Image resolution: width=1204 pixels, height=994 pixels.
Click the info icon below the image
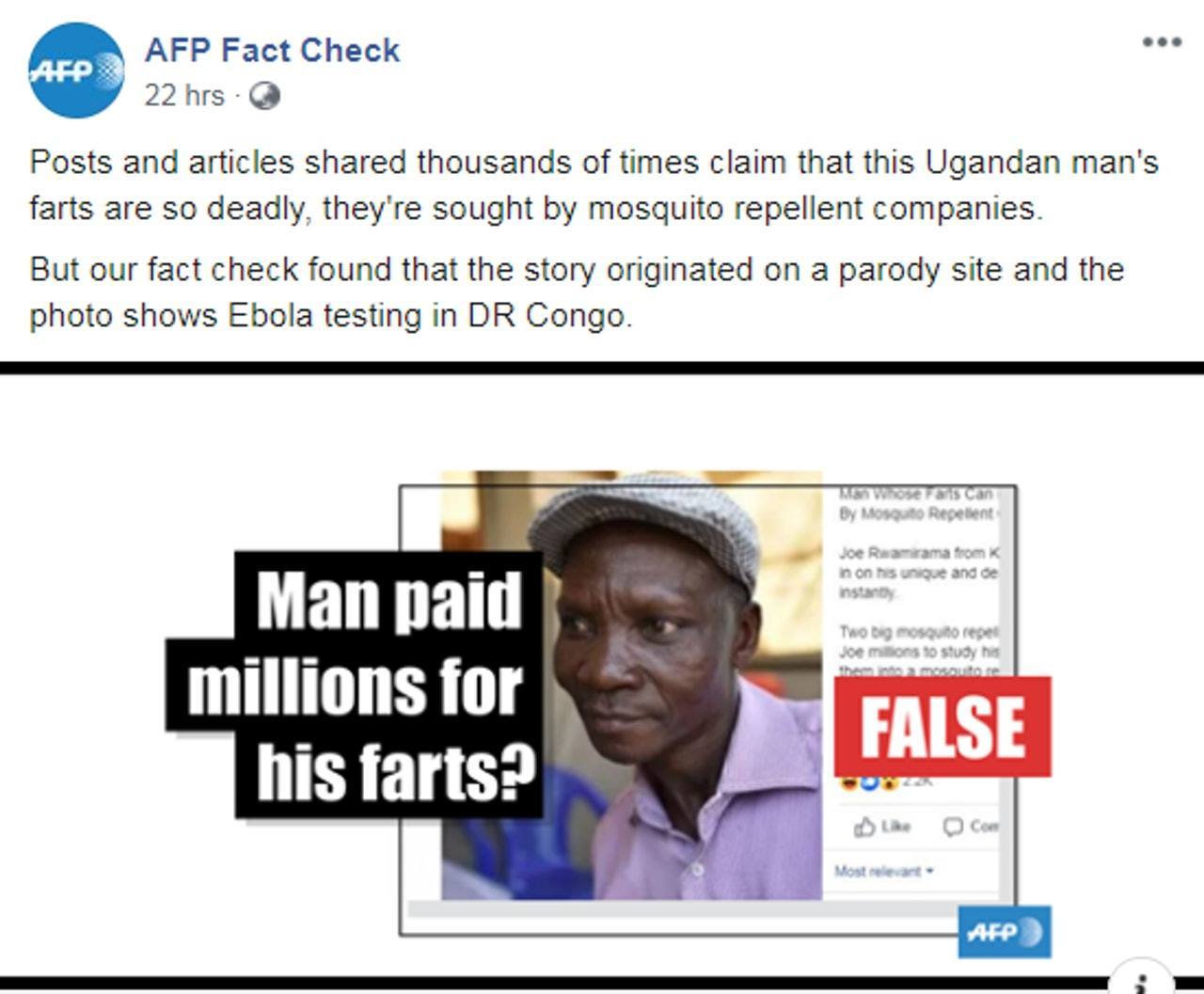click(x=1141, y=982)
